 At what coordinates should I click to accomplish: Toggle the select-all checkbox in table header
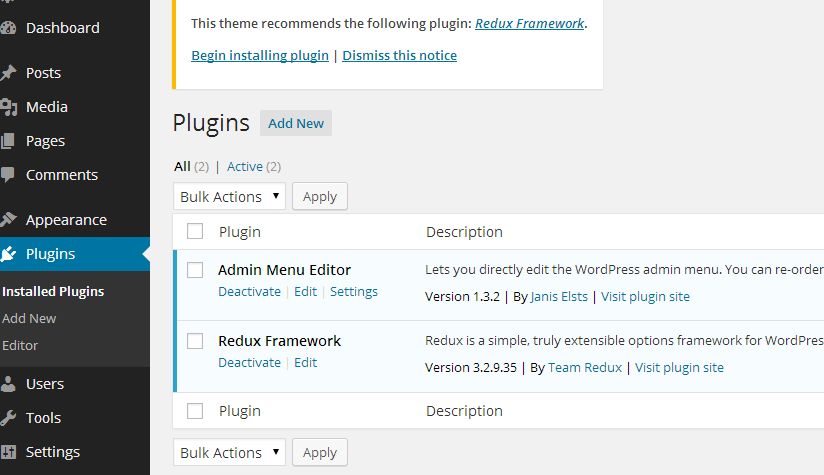(x=195, y=232)
